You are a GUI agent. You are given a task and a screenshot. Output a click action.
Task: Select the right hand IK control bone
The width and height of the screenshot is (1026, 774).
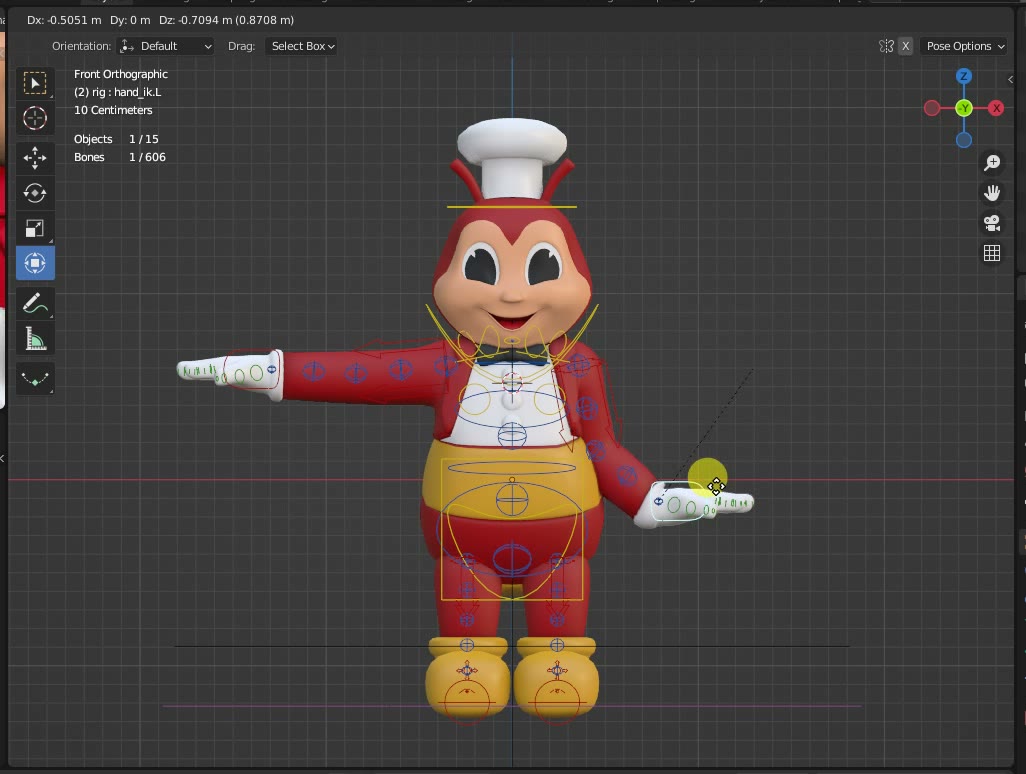coord(251,371)
